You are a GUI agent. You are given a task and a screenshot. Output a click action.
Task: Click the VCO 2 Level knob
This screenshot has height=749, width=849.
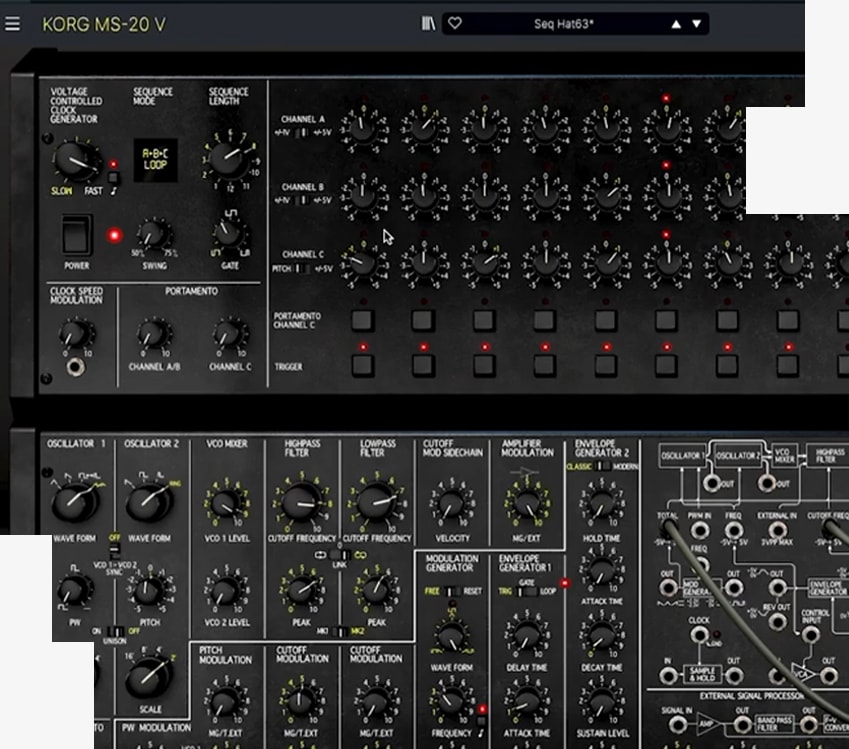(x=226, y=590)
